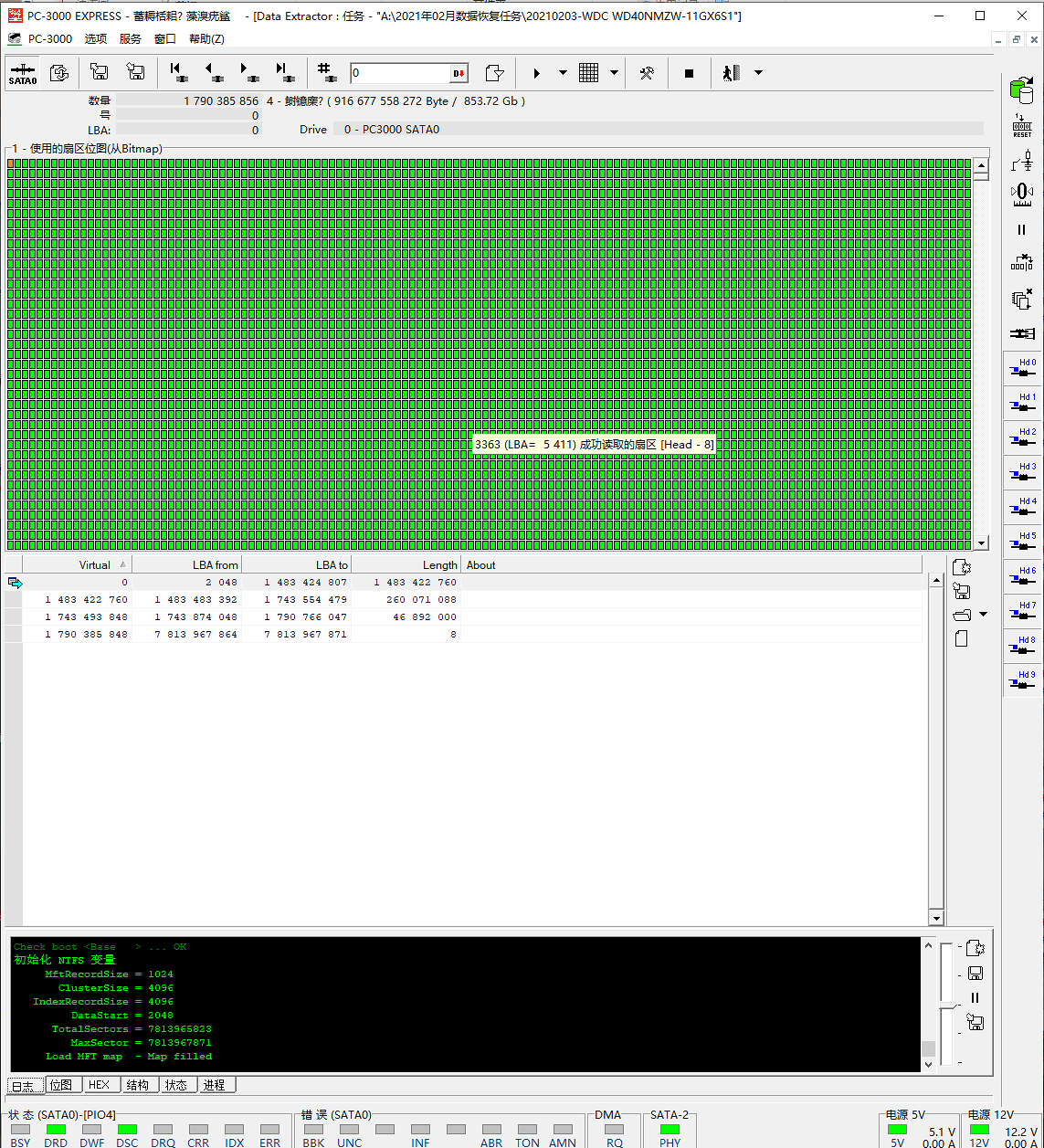1044x1148 pixels.
Task: Open the tools (hammer and wrench) icon
Action: (647, 73)
